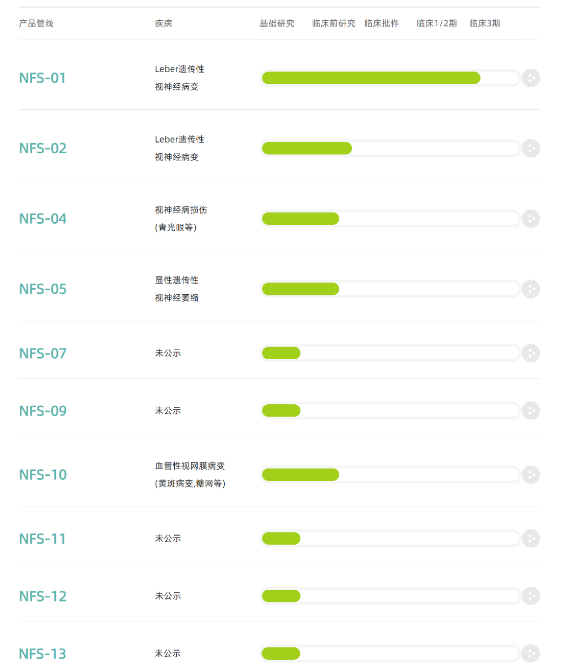The width and height of the screenshot is (571, 671).
Task: Click the 临床前研究 column header
Action: [x=333, y=24]
